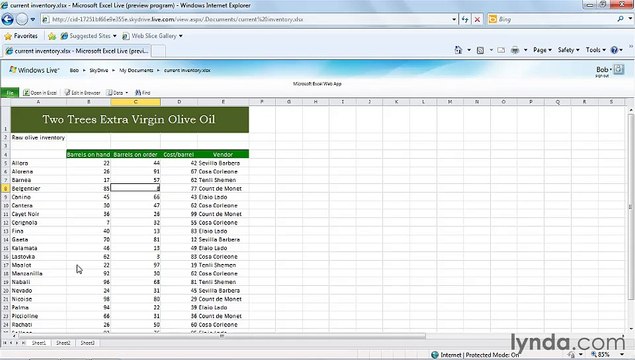Click the Barrels on order header cell
The width and height of the screenshot is (635, 360).
136,154
